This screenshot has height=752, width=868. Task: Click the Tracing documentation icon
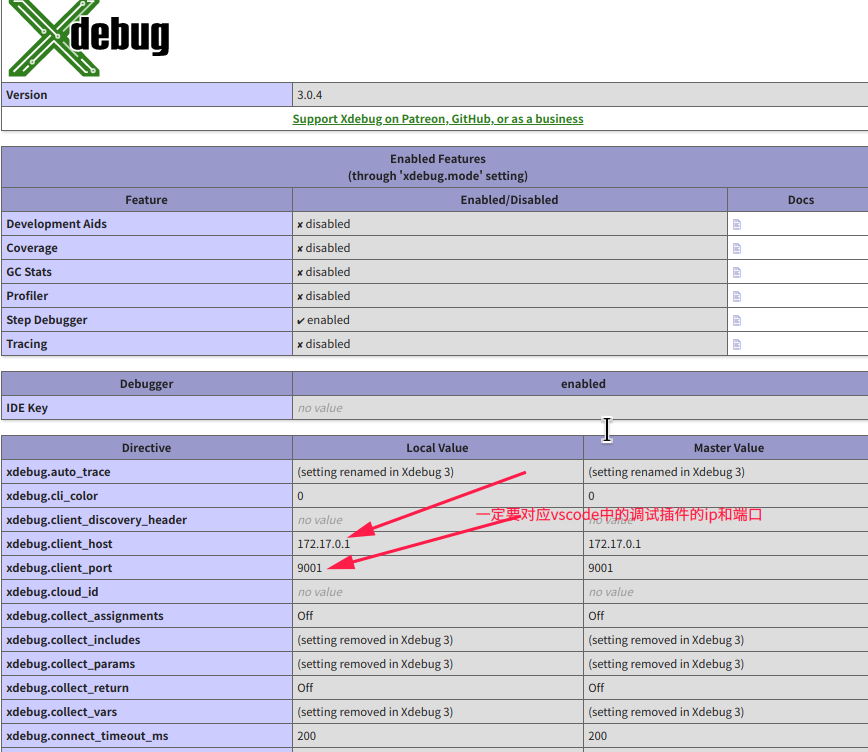pyautogui.click(x=737, y=344)
